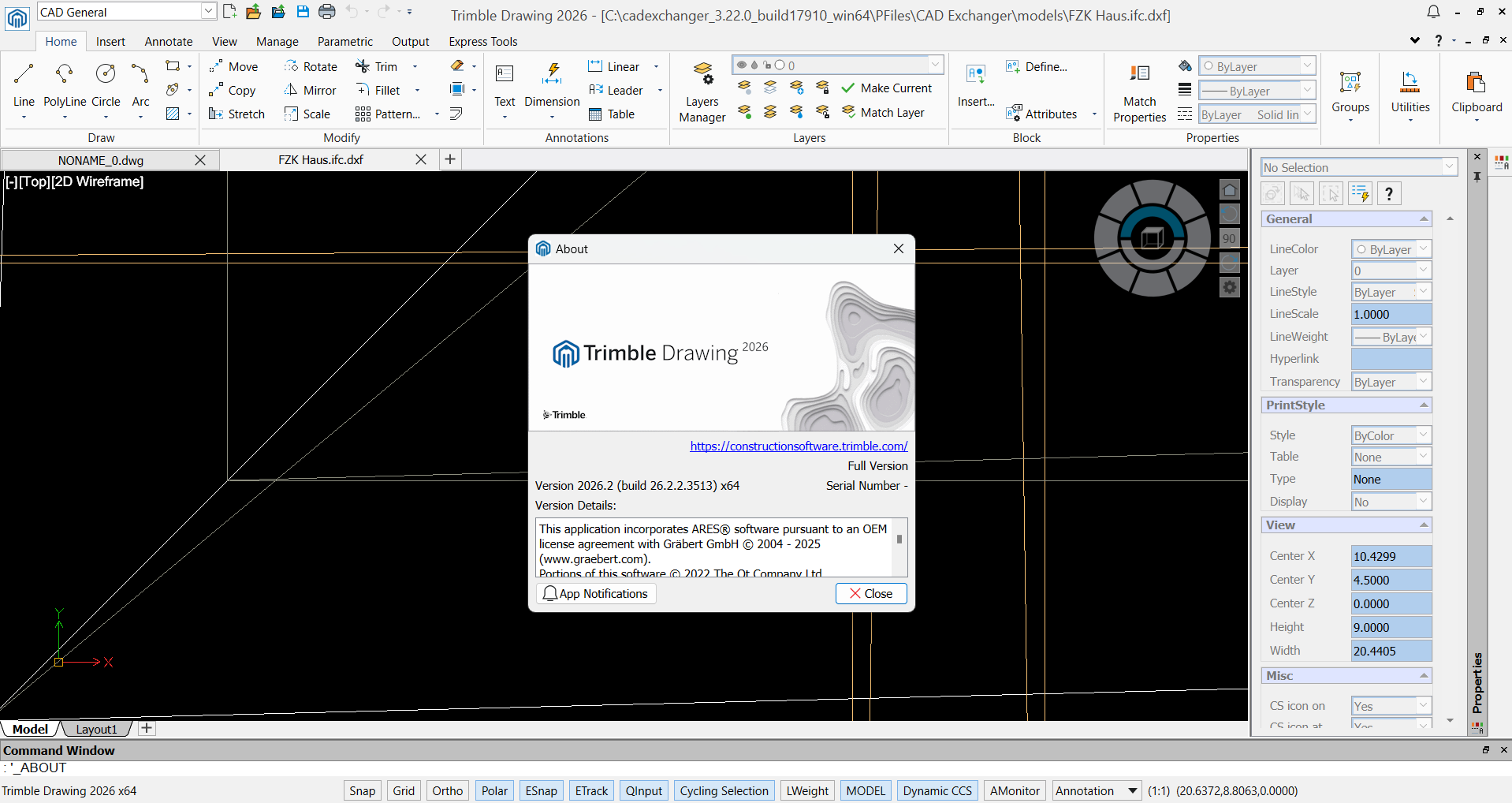Click the Save icon in quick access toolbar
Screen dimensions: 1512x803
point(303,12)
